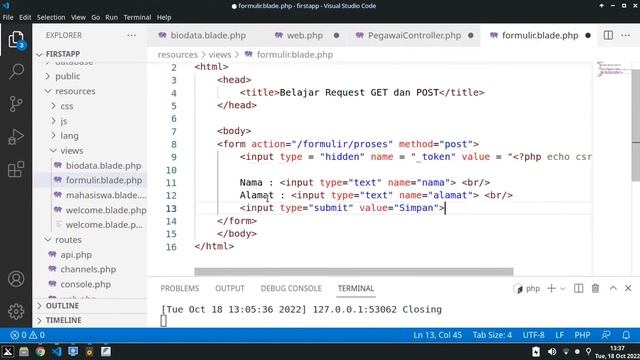Click the errors and warnings status indicator
This screenshot has height=360, width=640.
click(x=28, y=335)
